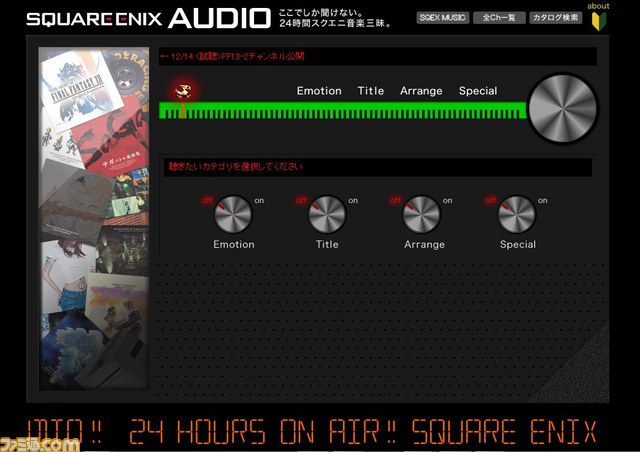Click the SQUARE ENIX AUDIO logo
Screen dimensions: 640x452
(148, 19)
